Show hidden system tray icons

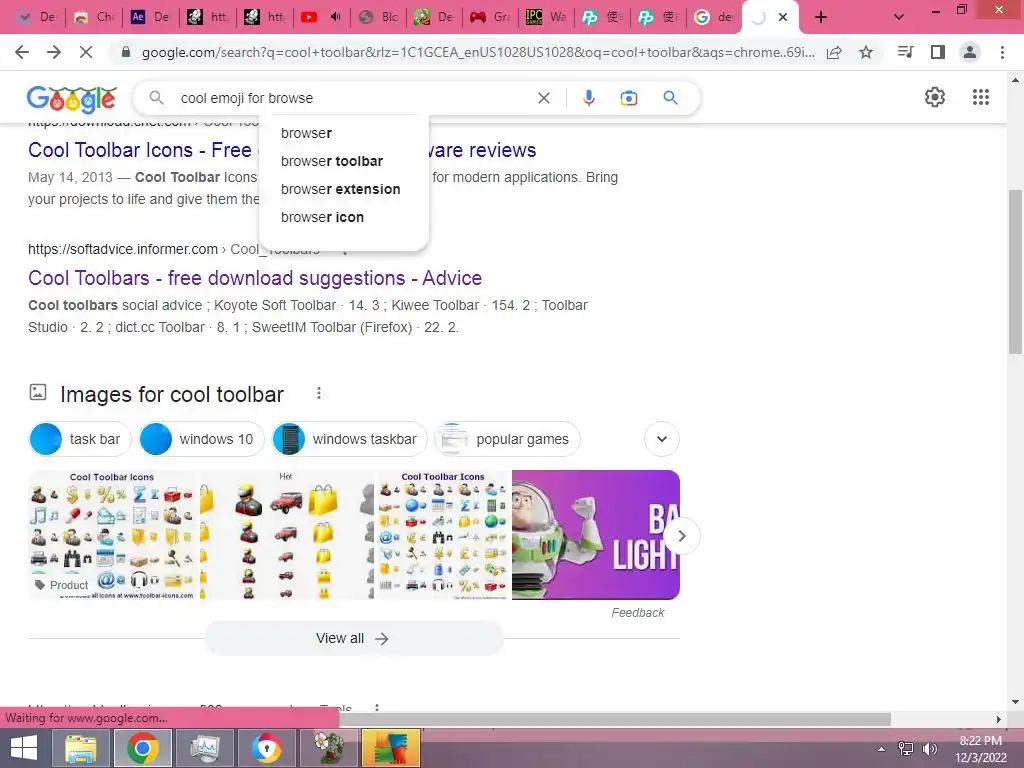(x=881, y=748)
